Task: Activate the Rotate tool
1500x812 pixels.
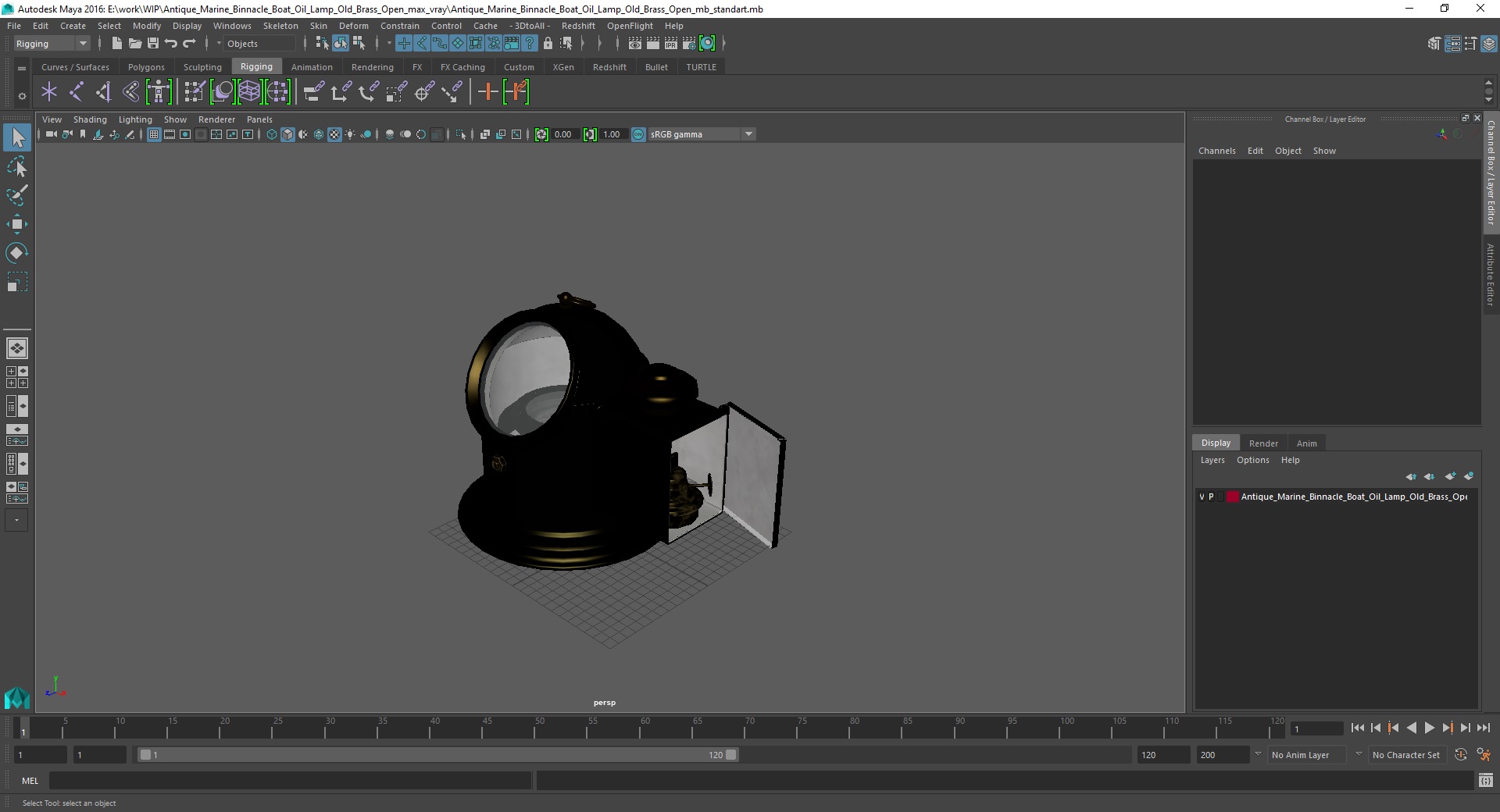Action: click(x=16, y=253)
